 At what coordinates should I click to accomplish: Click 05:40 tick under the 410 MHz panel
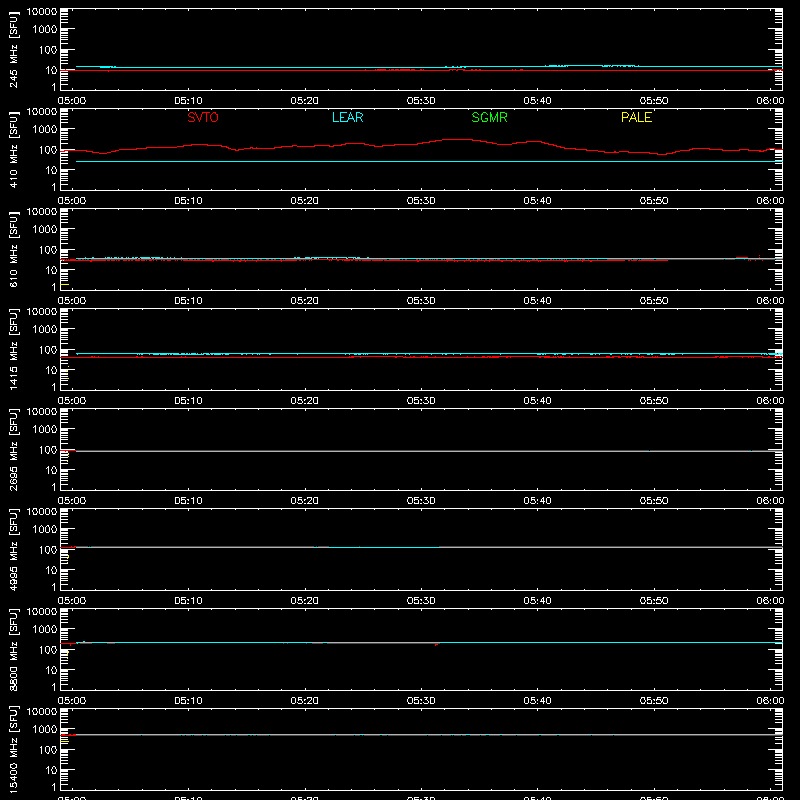(537, 201)
